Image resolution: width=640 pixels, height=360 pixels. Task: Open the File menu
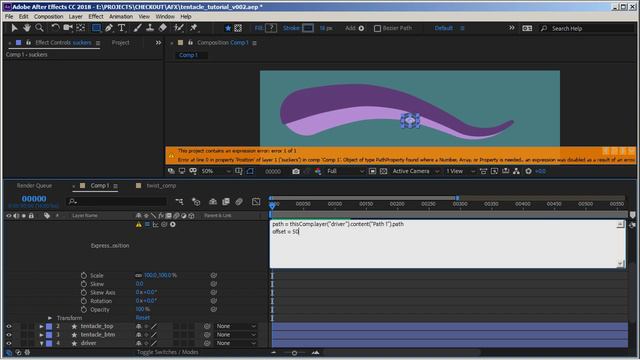9,16
